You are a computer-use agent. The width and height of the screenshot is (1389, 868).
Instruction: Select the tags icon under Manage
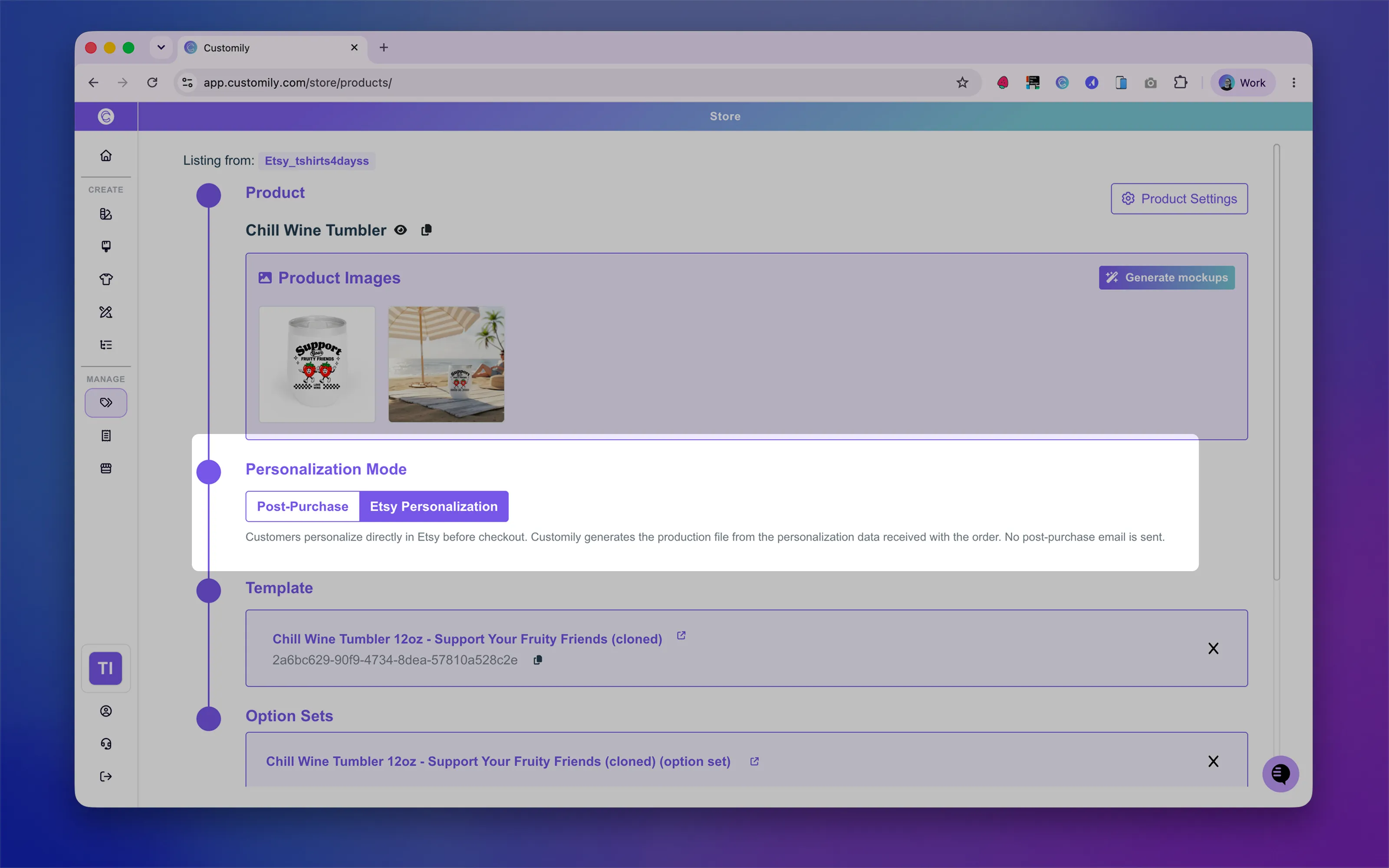tap(106, 402)
